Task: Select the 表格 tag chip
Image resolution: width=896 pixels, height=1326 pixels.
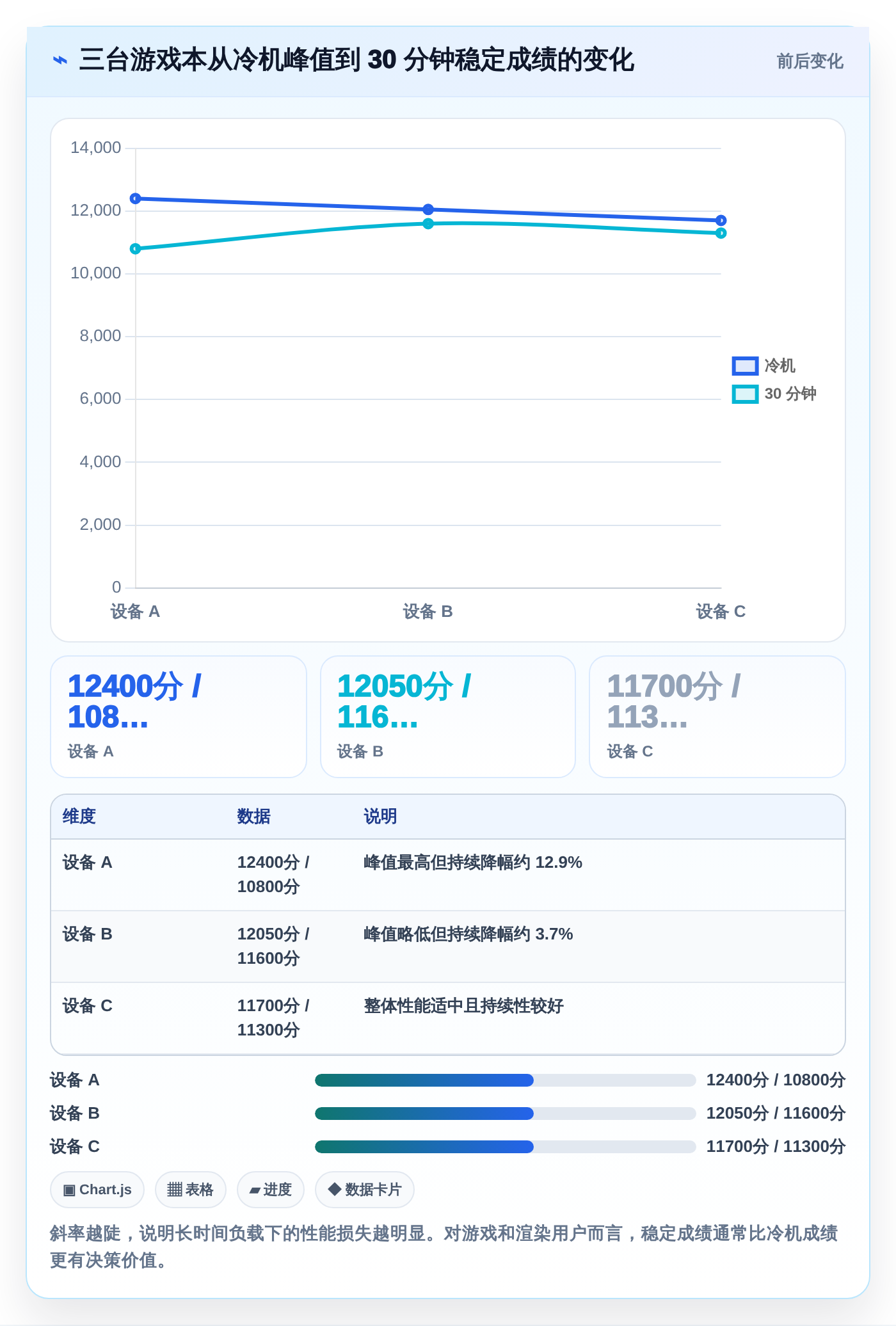Action: coord(191,1190)
